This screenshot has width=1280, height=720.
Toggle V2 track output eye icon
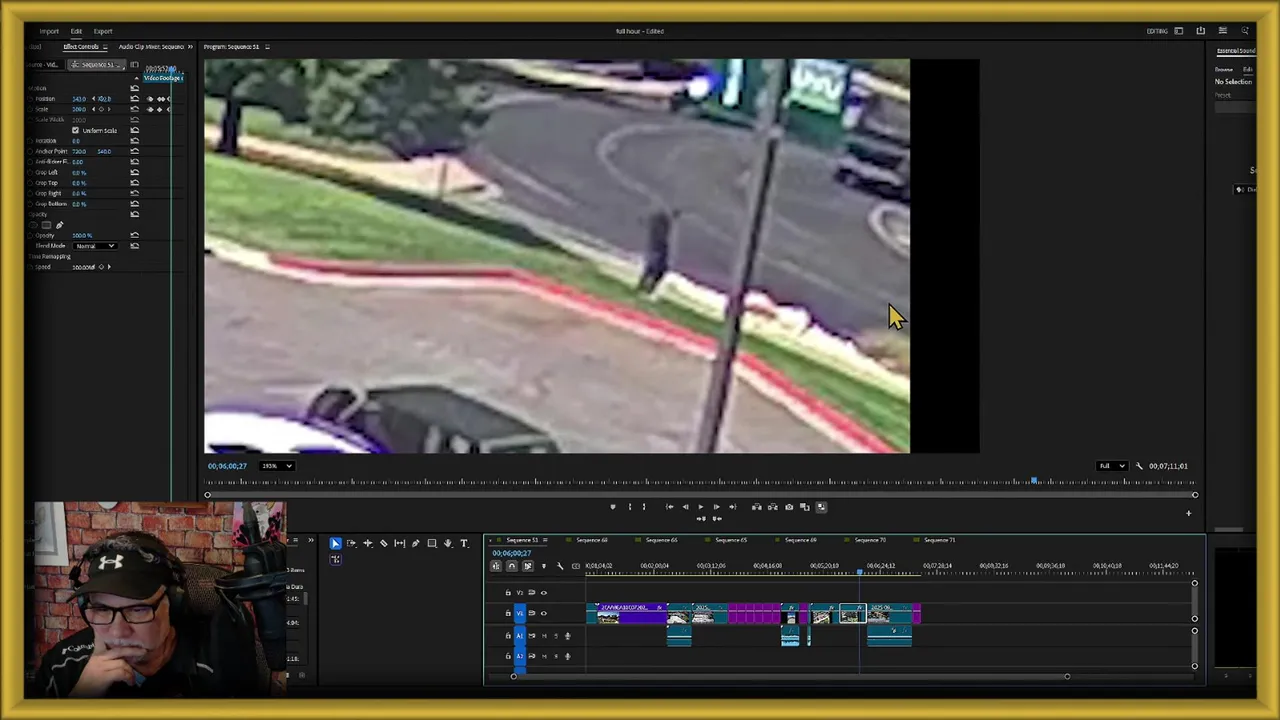click(543, 593)
